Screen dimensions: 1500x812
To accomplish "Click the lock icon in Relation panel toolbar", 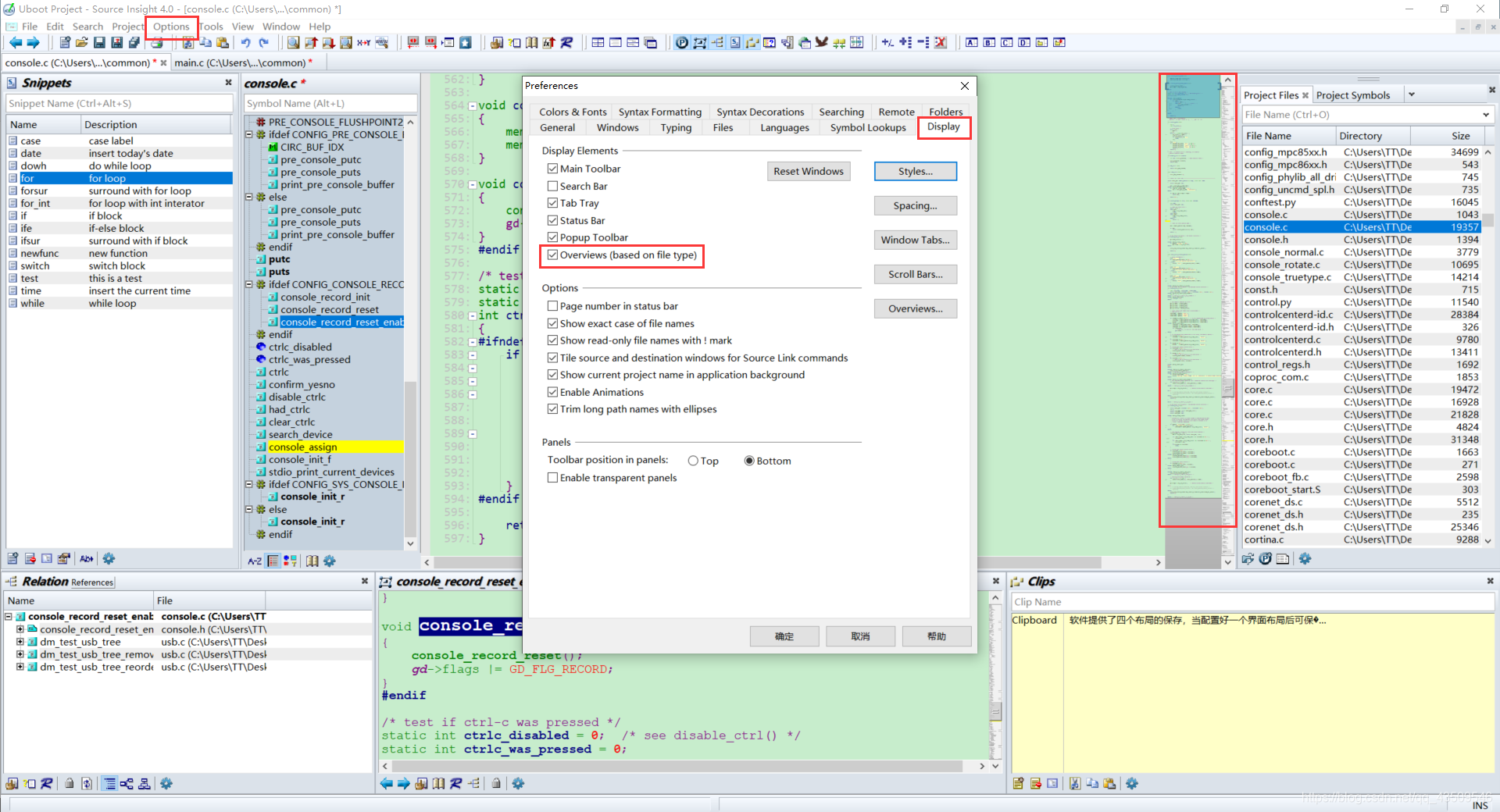I will click(70, 784).
